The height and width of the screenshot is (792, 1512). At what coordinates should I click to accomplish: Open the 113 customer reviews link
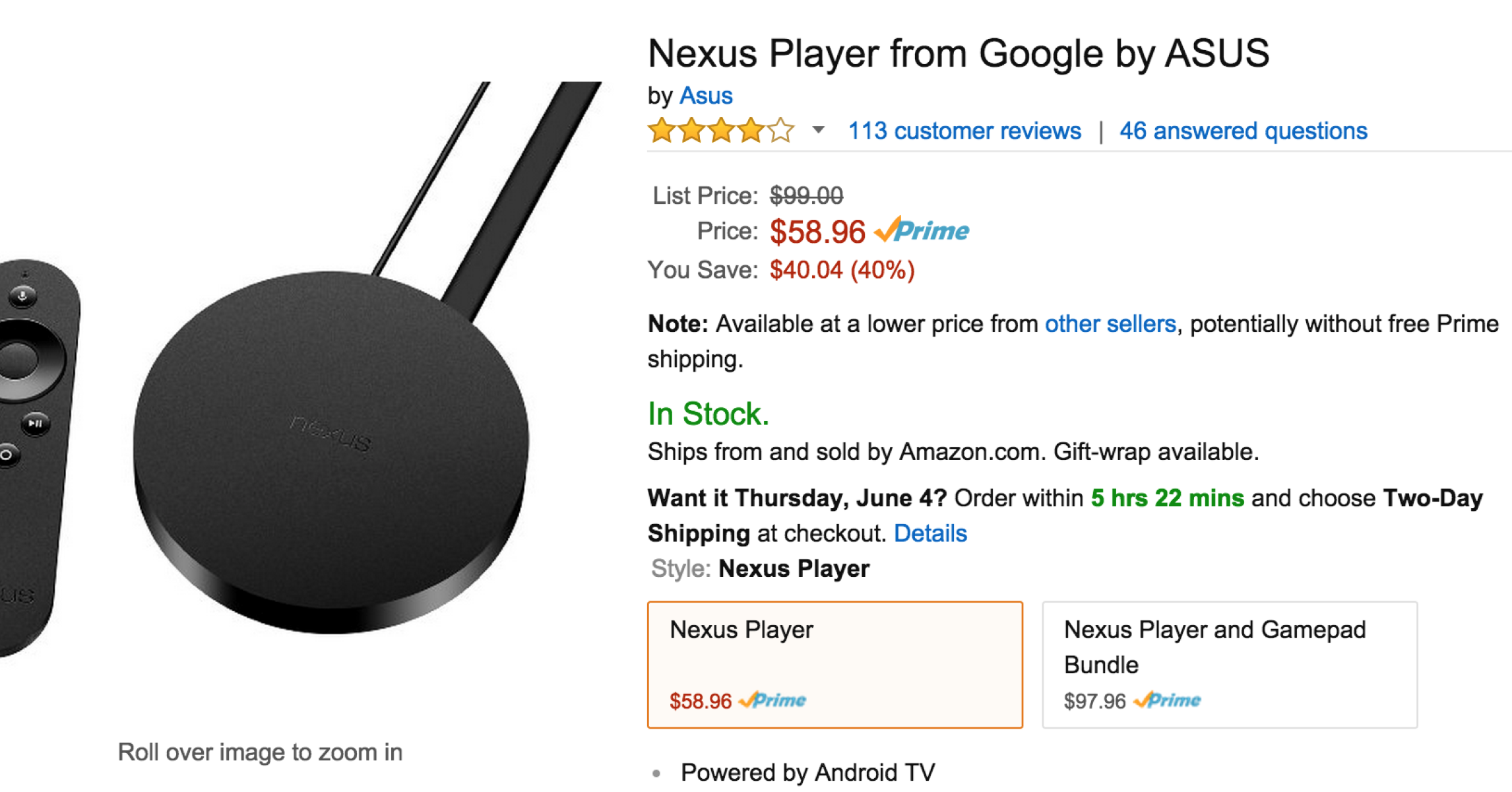(x=964, y=131)
